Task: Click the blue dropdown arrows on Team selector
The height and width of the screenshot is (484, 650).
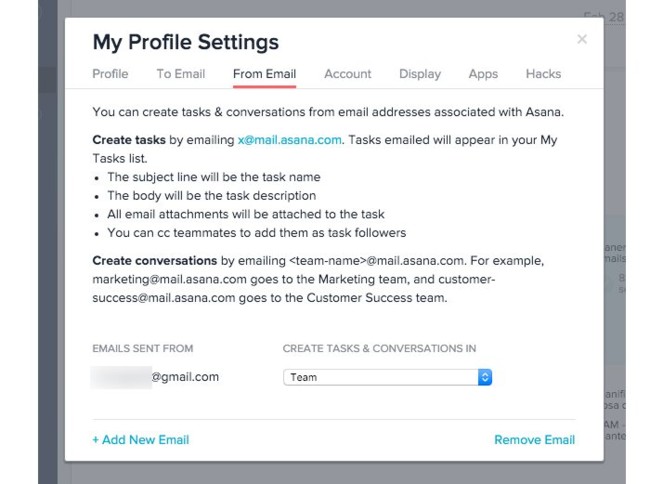Action: coord(485,377)
